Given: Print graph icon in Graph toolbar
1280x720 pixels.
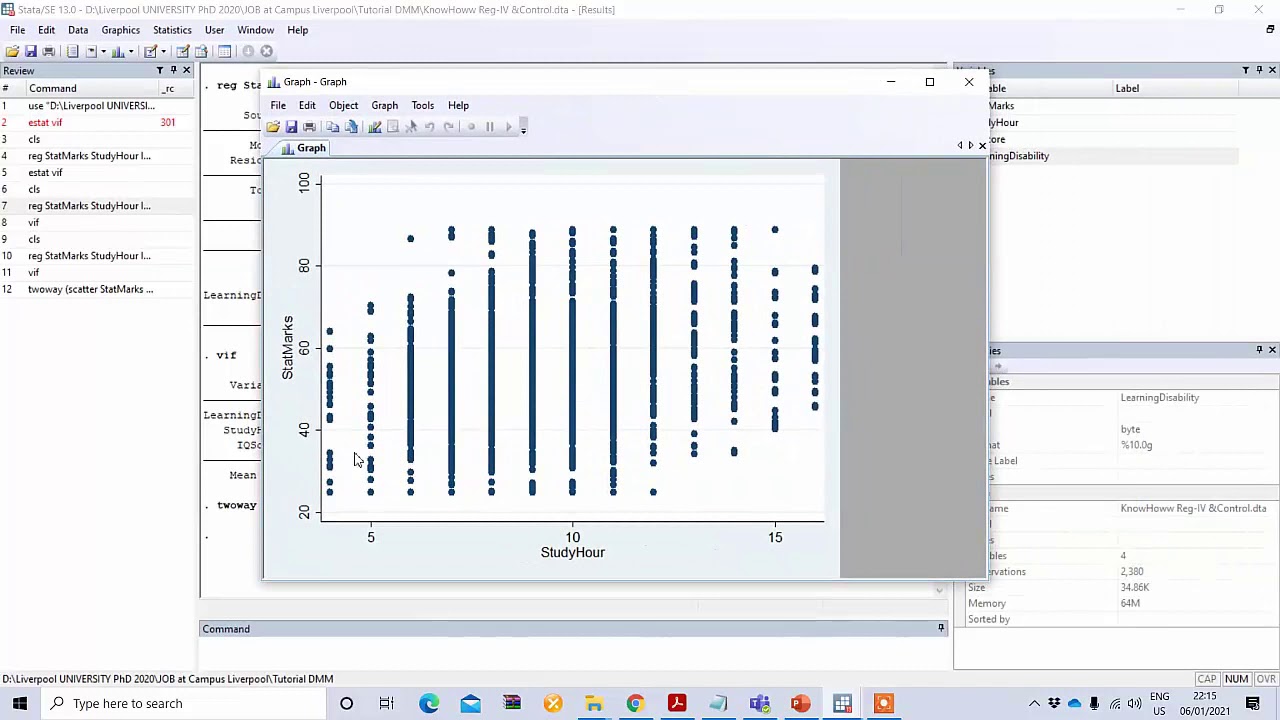Looking at the screenshot, I should [309, 127].
